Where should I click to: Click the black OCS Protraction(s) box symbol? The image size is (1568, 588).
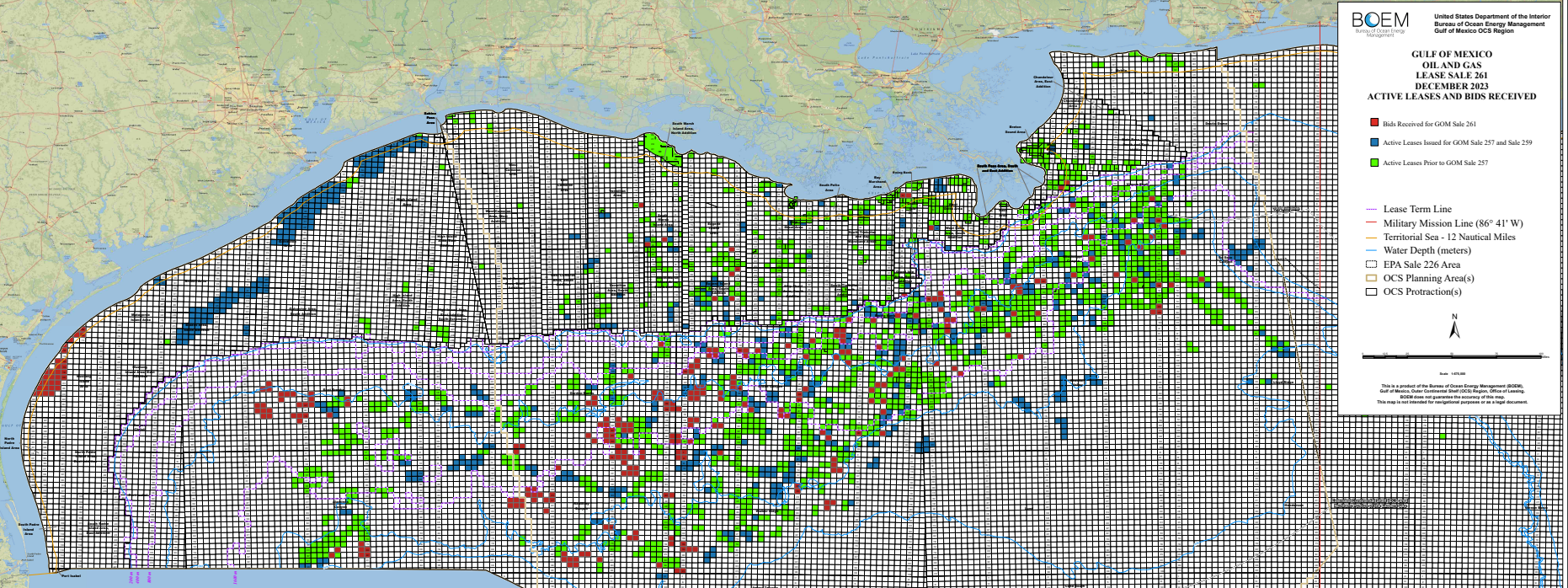1371,291
